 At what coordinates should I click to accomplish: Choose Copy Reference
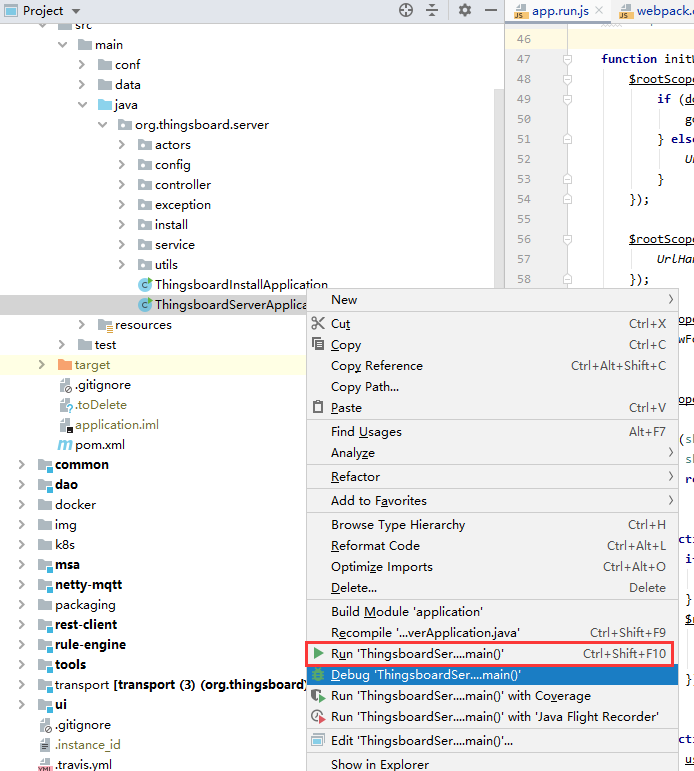[492, 366]
